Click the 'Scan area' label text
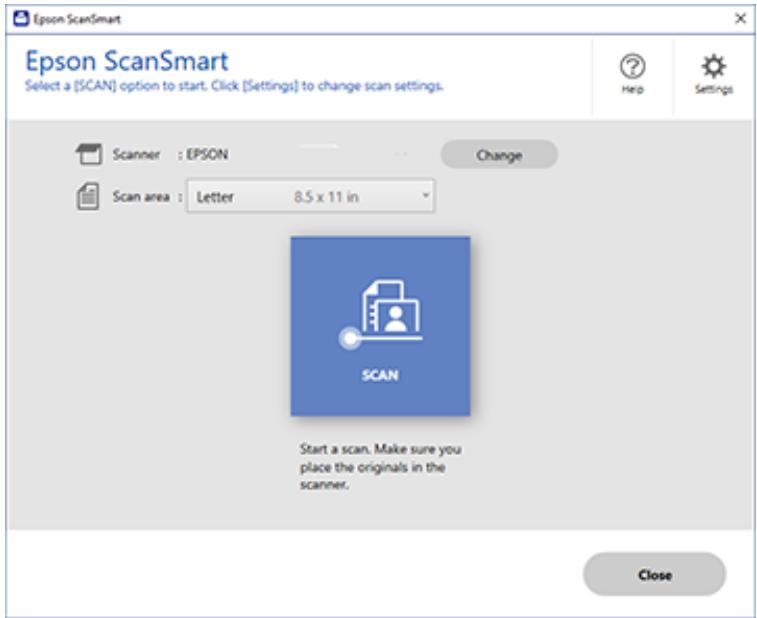Image resolution: width=757 pixels, height=618 pixels. tap(141, 197)
